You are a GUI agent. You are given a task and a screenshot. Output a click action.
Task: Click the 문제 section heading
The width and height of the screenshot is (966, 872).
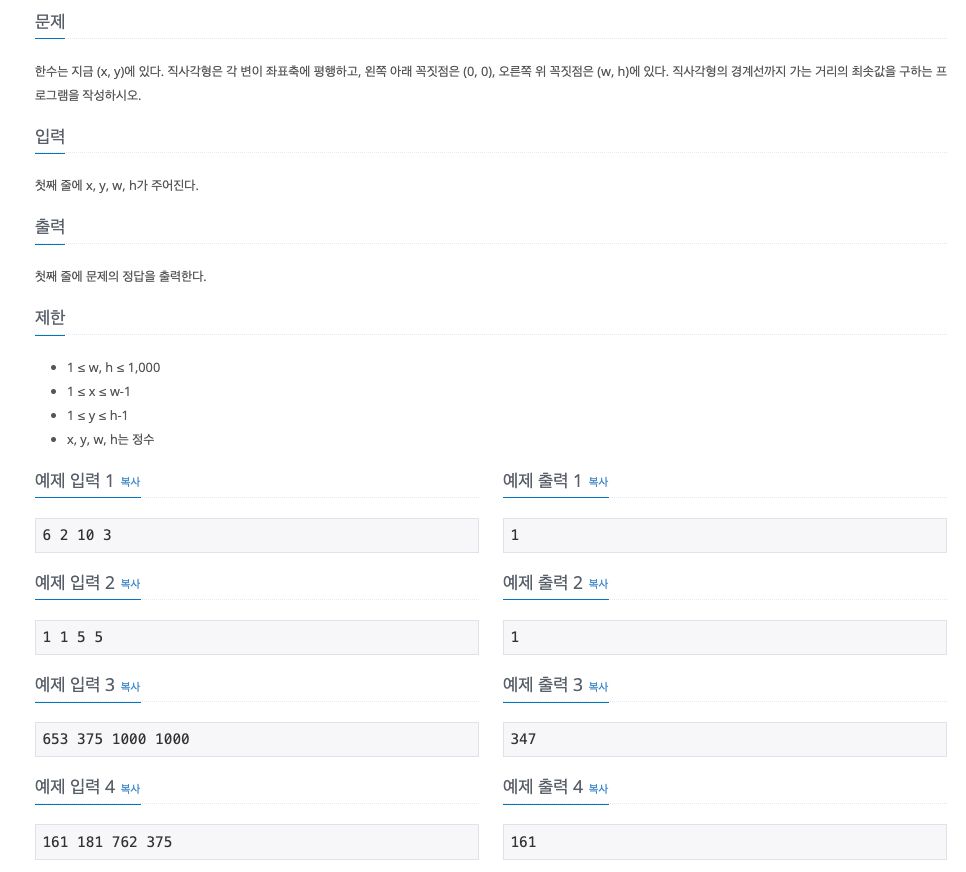pyautogui.click(x=50, y=22)
